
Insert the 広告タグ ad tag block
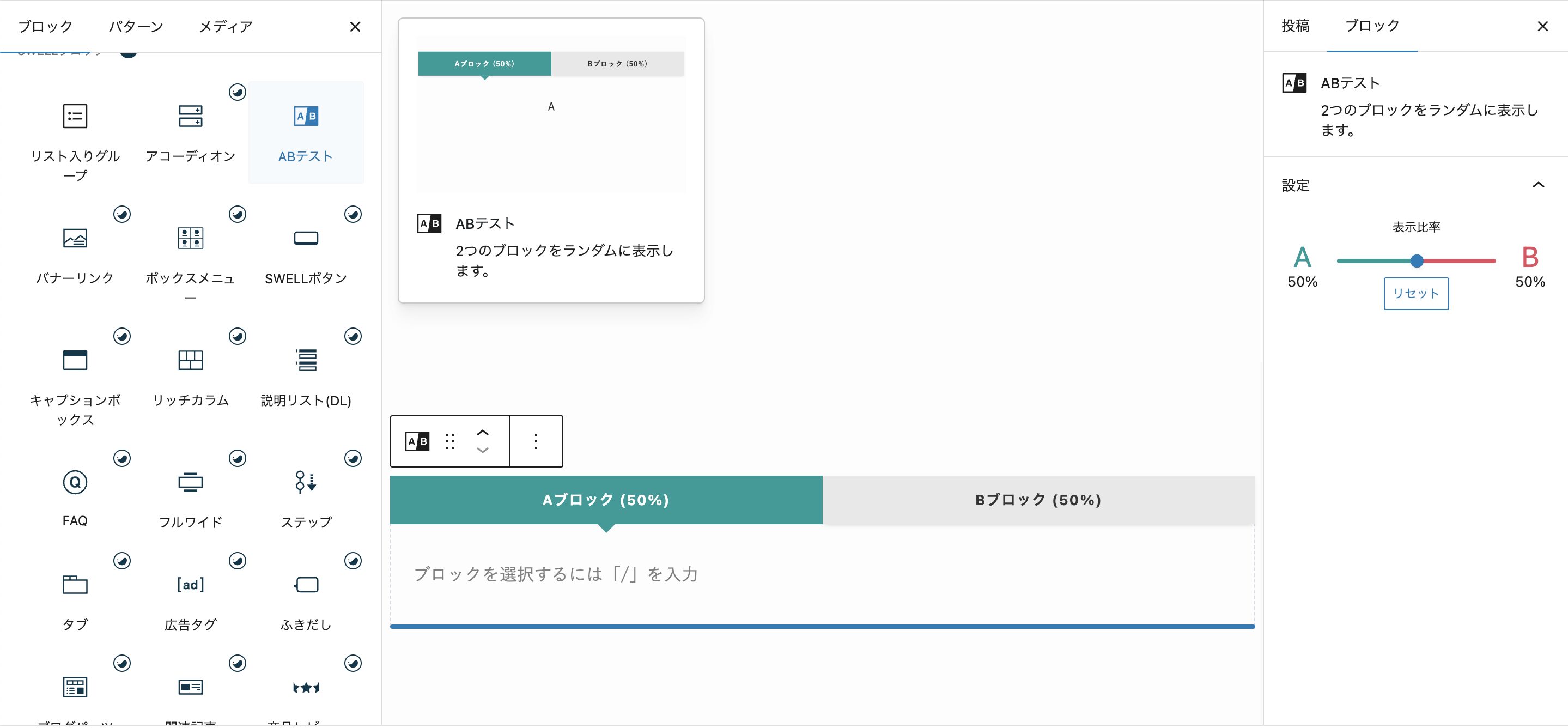pyautogui.click(x=190, y=599)
